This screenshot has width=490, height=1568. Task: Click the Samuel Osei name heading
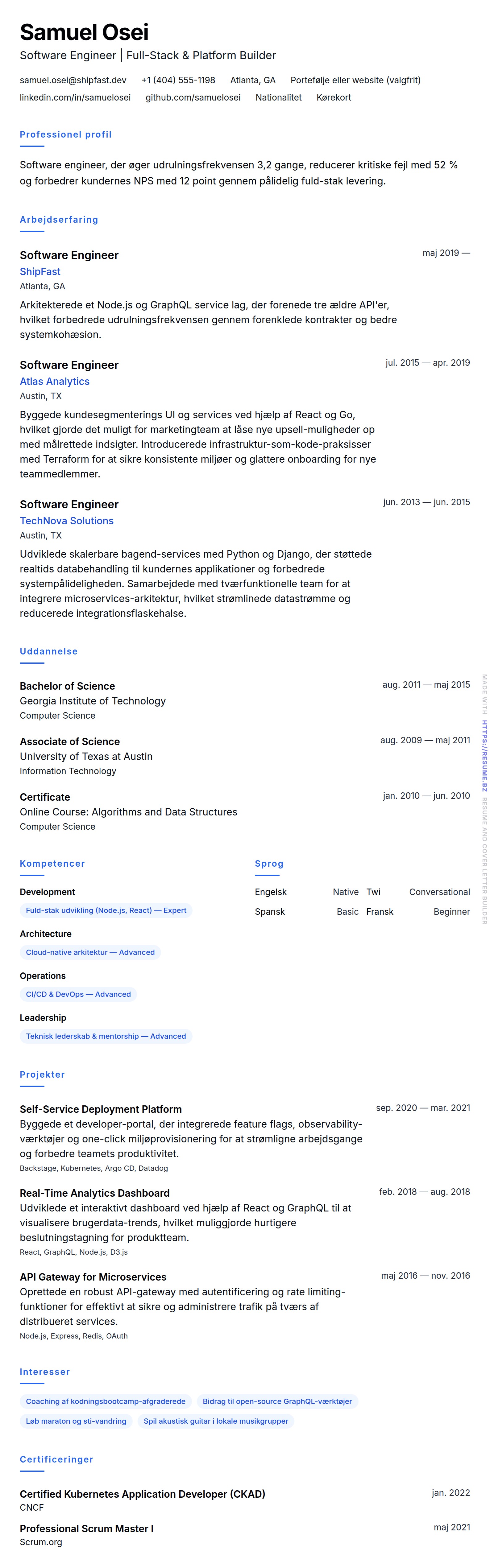(x=84, y=32)
